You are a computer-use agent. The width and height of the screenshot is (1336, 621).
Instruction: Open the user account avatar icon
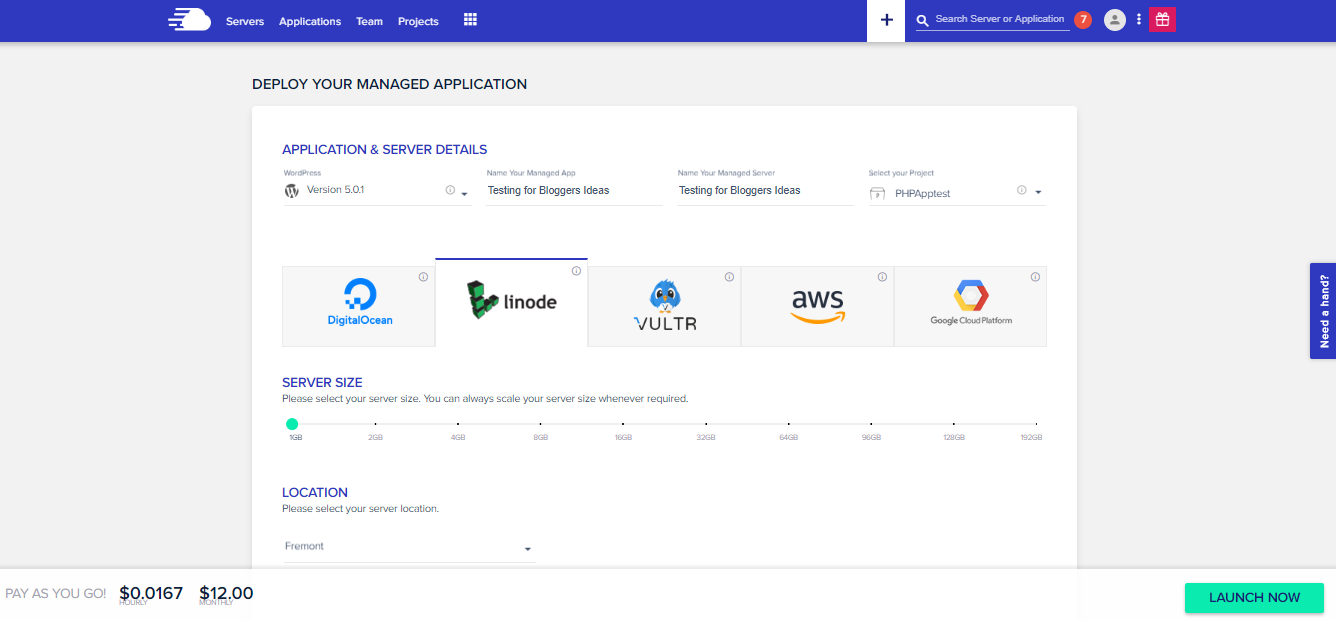point(1115,19)
